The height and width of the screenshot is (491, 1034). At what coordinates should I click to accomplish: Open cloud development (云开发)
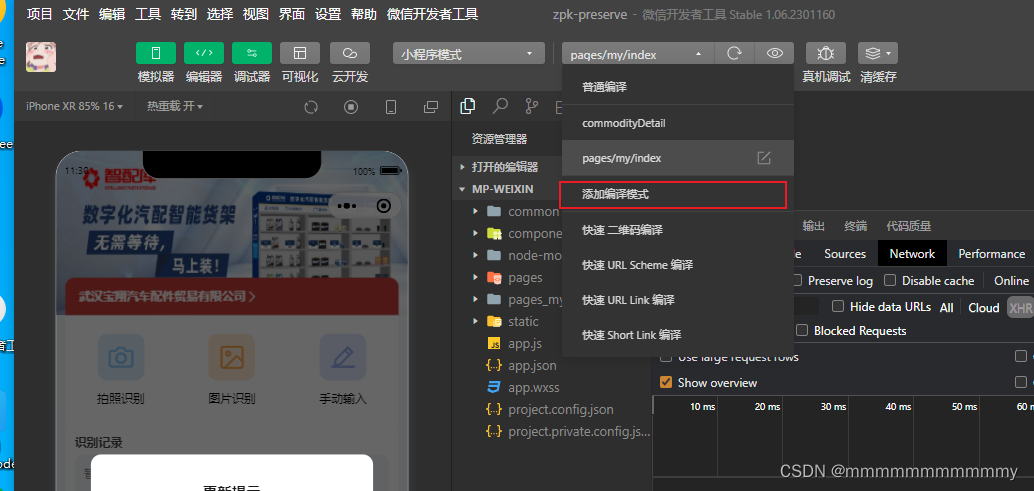[350, 53]
